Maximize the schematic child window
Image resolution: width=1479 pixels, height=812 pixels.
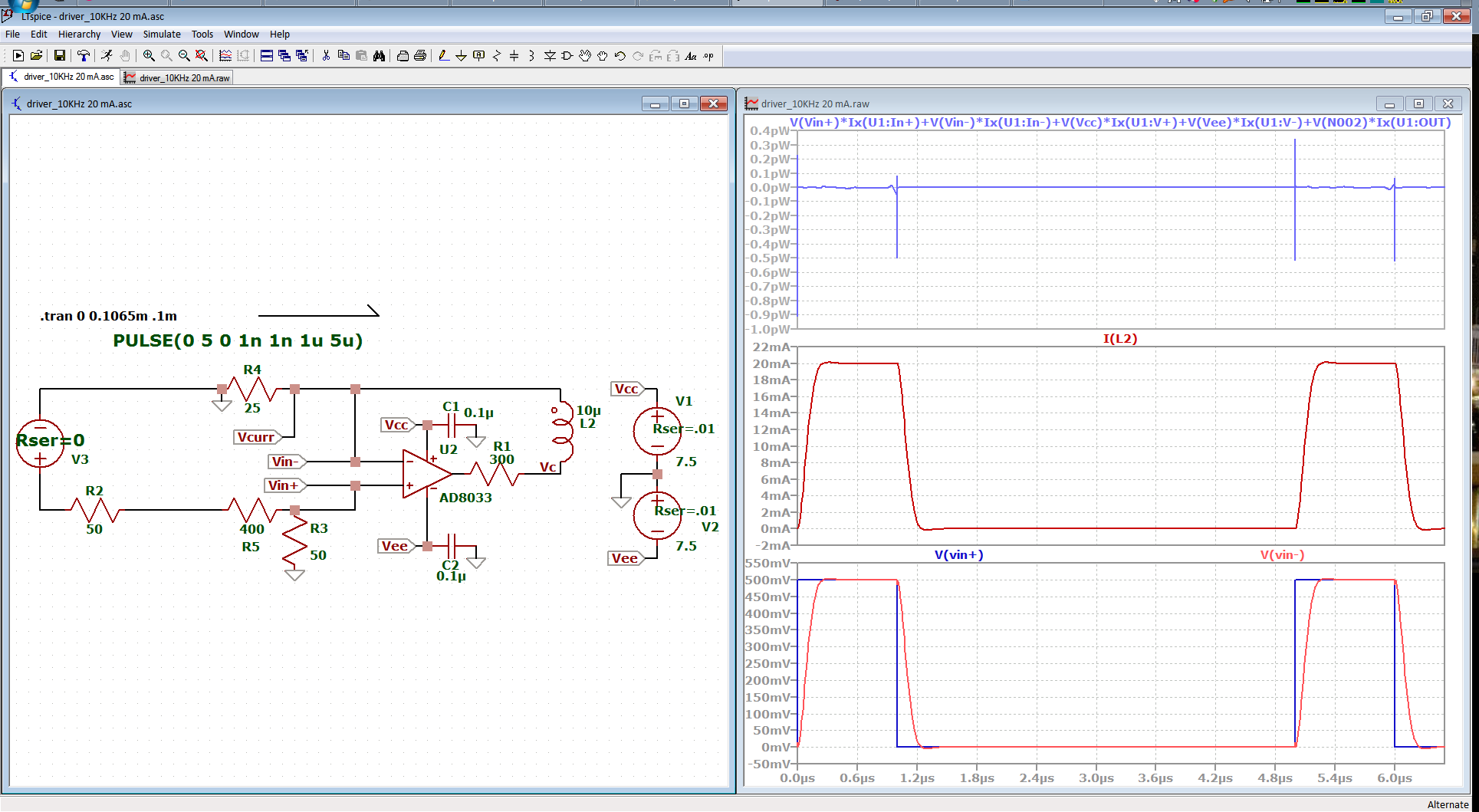coord(684,104)
